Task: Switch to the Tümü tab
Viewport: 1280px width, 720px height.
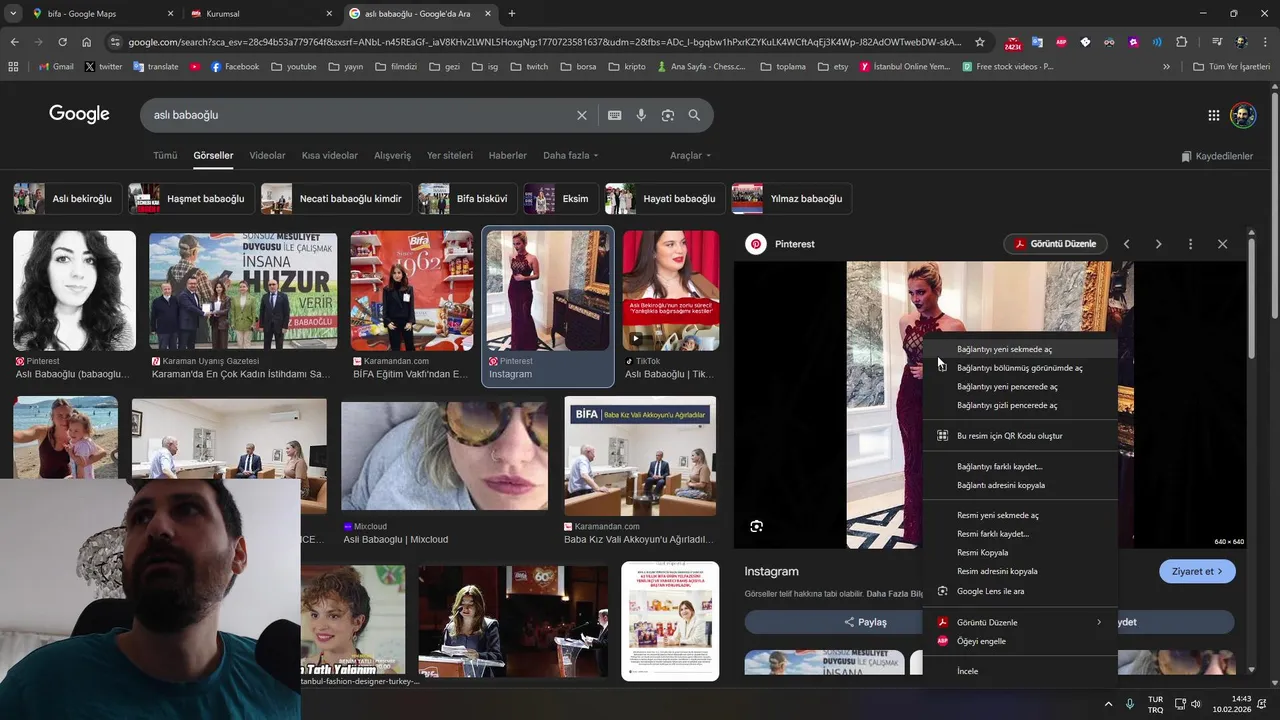Action: [x=165, y=156]
